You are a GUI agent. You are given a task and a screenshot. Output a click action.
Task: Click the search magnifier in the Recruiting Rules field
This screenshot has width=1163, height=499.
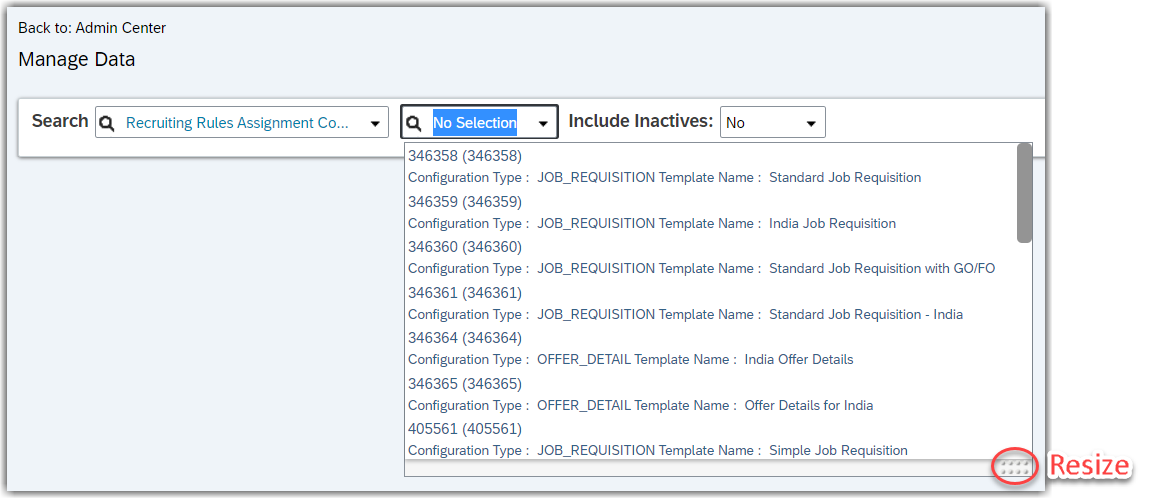pyautogui.click(x=108, y=123)
